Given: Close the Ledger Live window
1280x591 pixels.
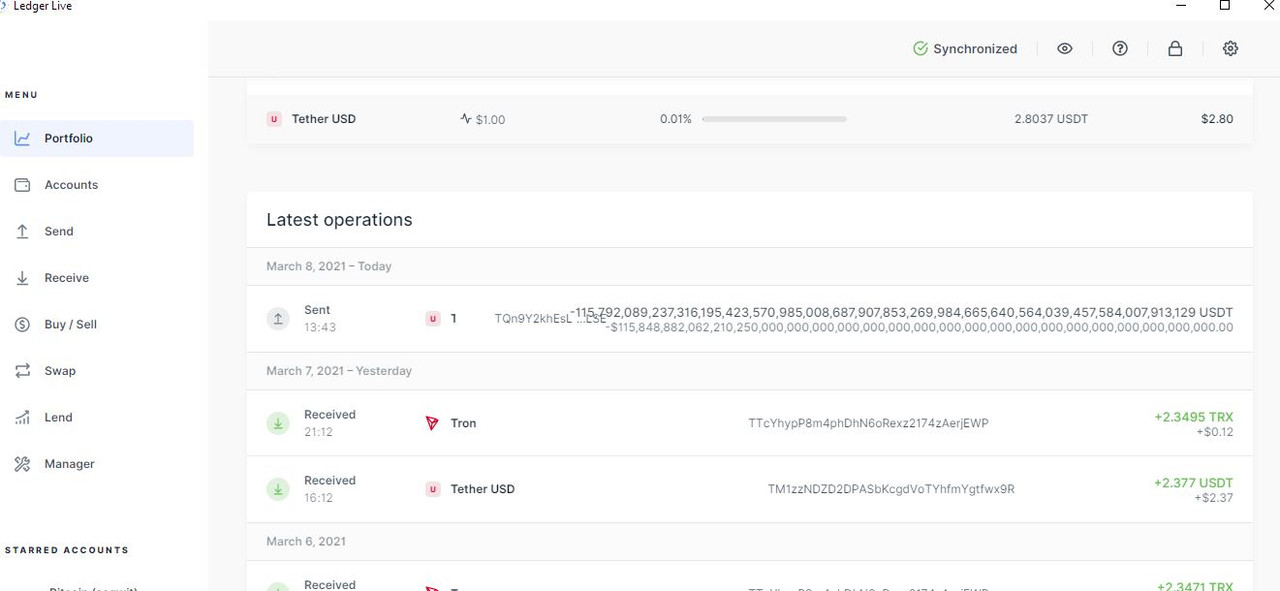Looking at the screenshot, I should (x=1269, y=5).
